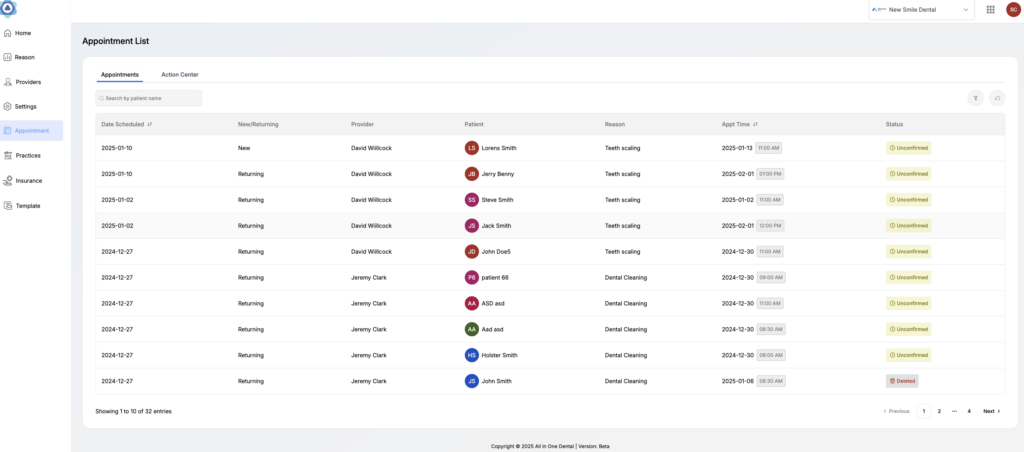Open Insurance section in sidebar
1024x452 pixels.
tap(29, 181)
